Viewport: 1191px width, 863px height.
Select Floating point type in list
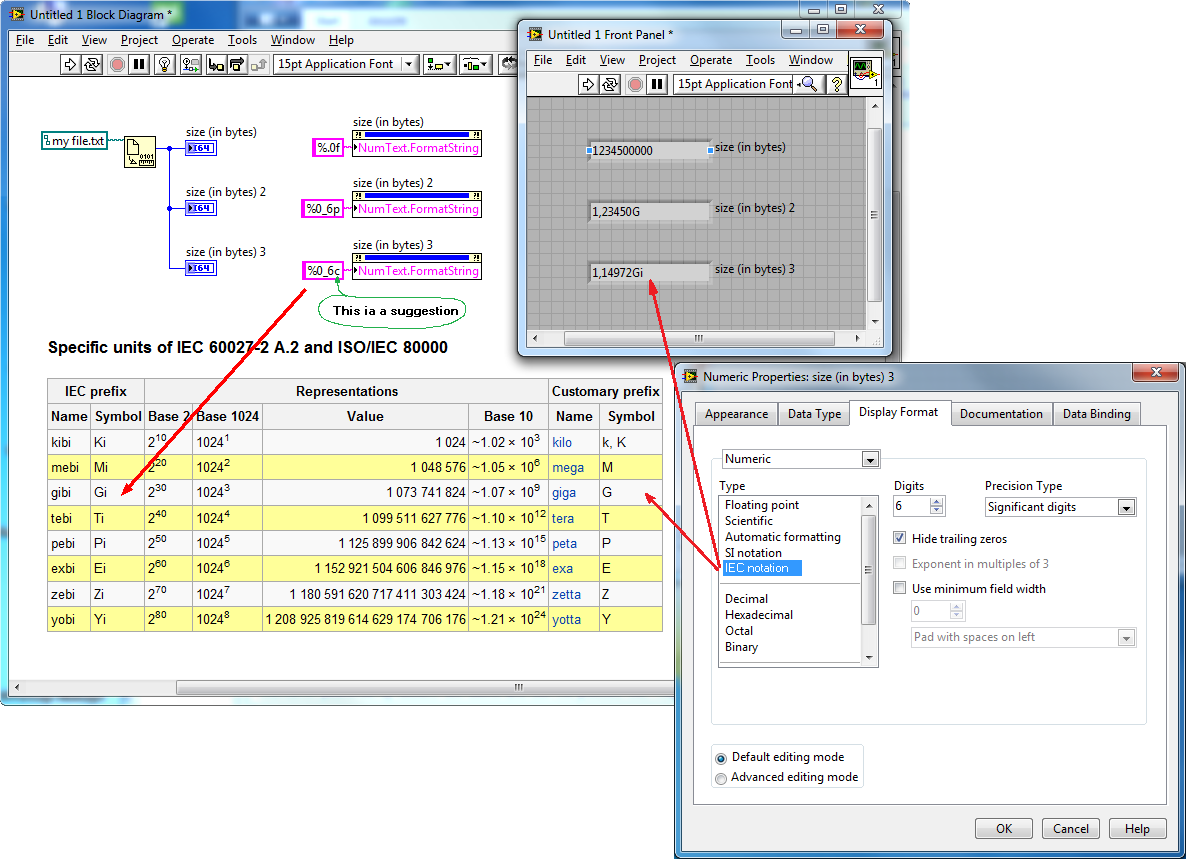(x=762, y=505)
